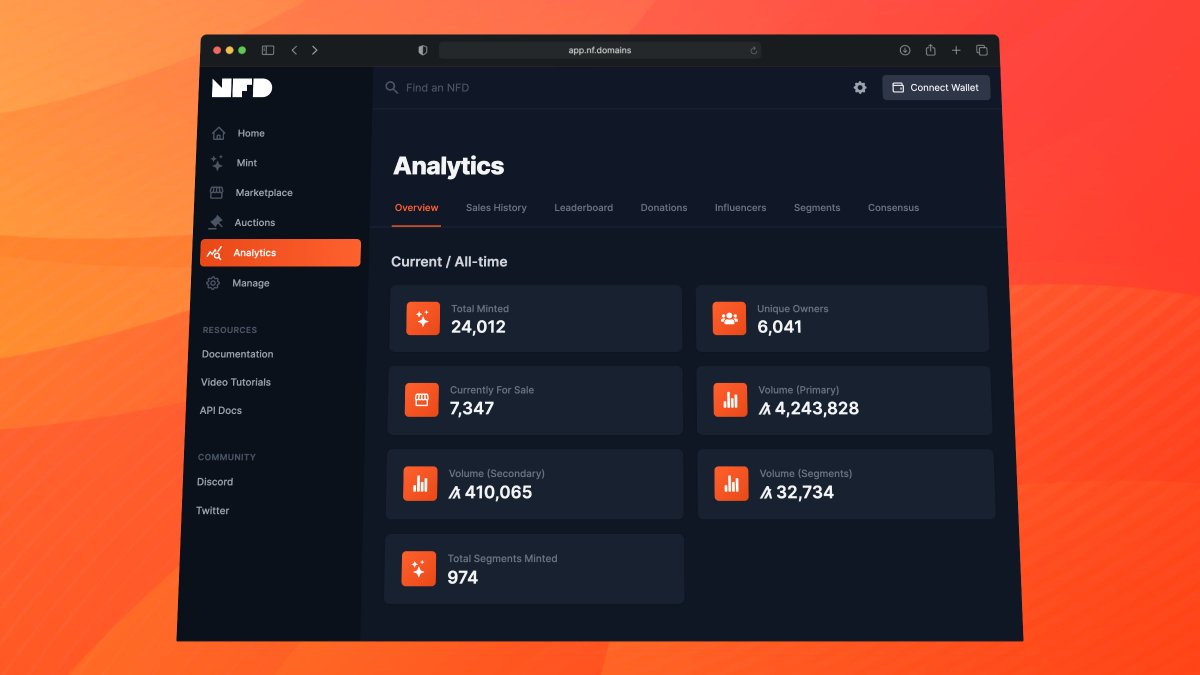Click the privacy shield icon in the browser toolbar
The width and height of the screenshot is (1200, 675).
[x=423, y=50]
